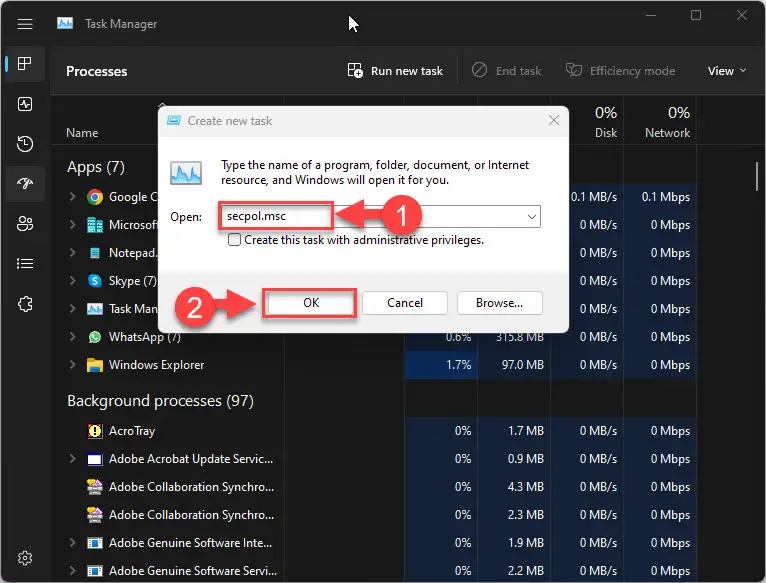The width and height of the screenshot is (766, 583).
Task: Open the App history sidebar icon
Action: 25,144
